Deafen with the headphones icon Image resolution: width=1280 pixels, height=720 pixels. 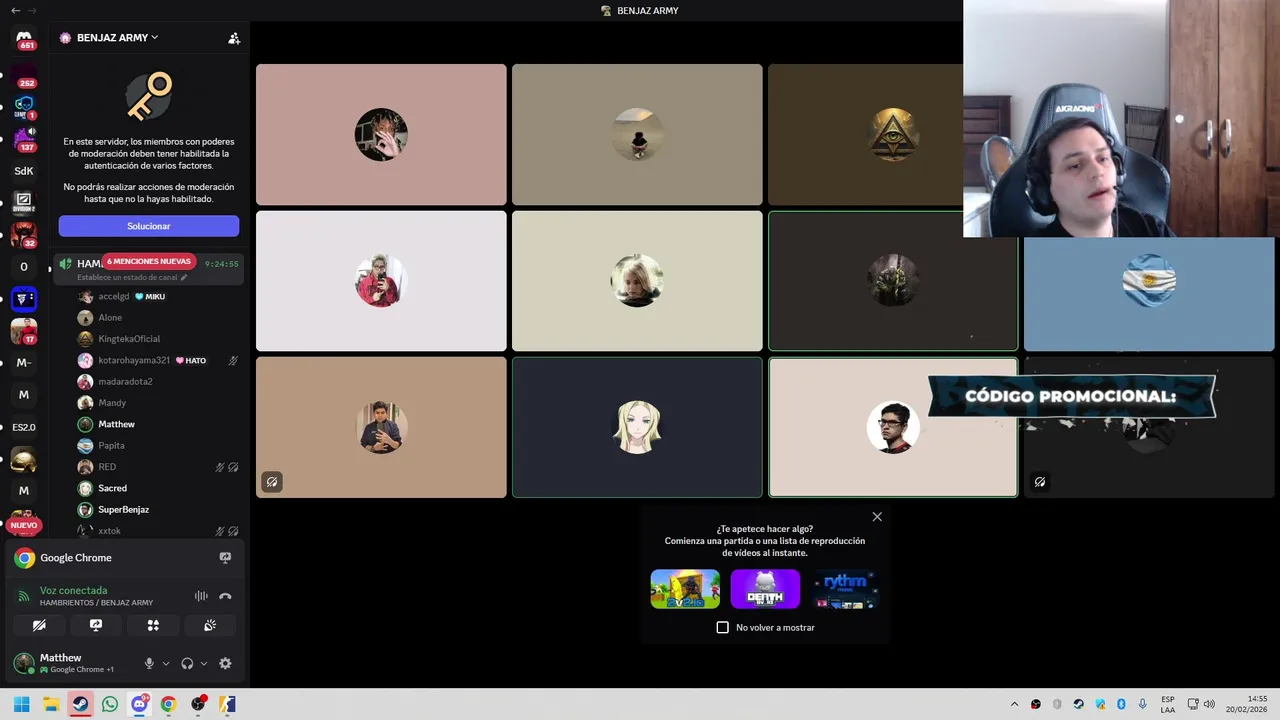[187, 663]
